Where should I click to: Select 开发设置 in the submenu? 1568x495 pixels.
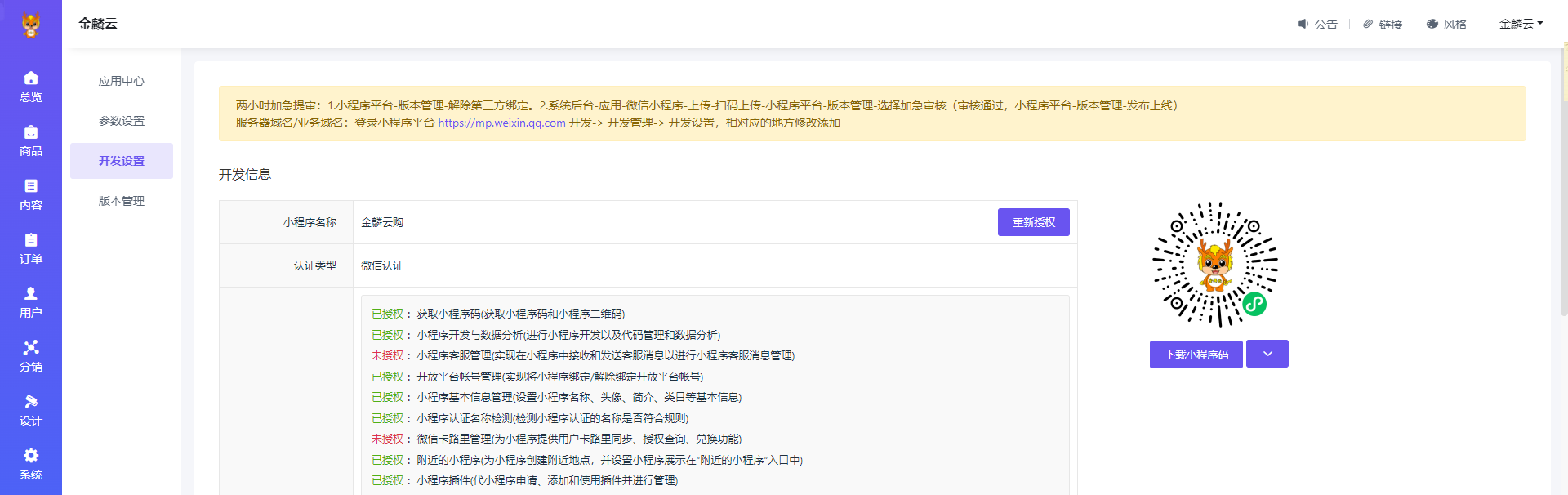[122, 161]
